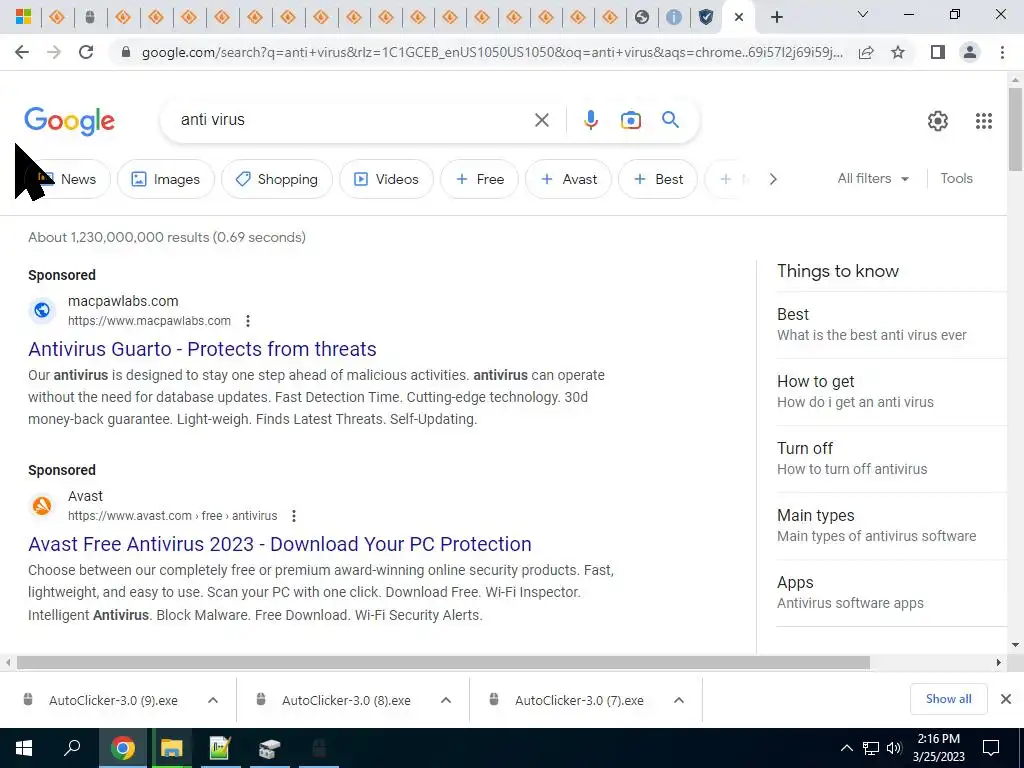1024x768 pixels.
Task: Open Avast ad three-dot options
Action: 294,516
